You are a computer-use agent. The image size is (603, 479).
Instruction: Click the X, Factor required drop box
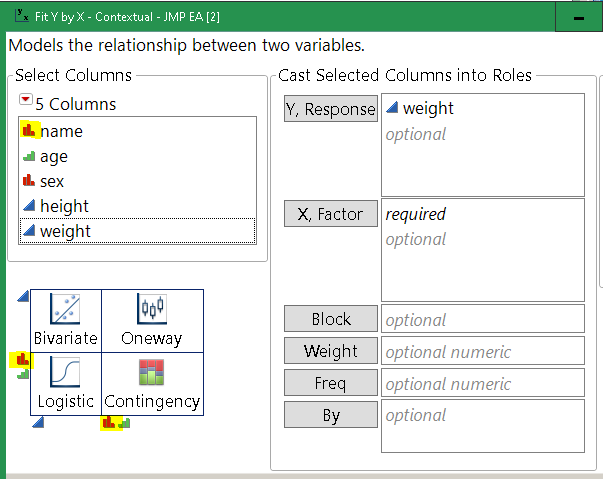click(x=482, y=250)
